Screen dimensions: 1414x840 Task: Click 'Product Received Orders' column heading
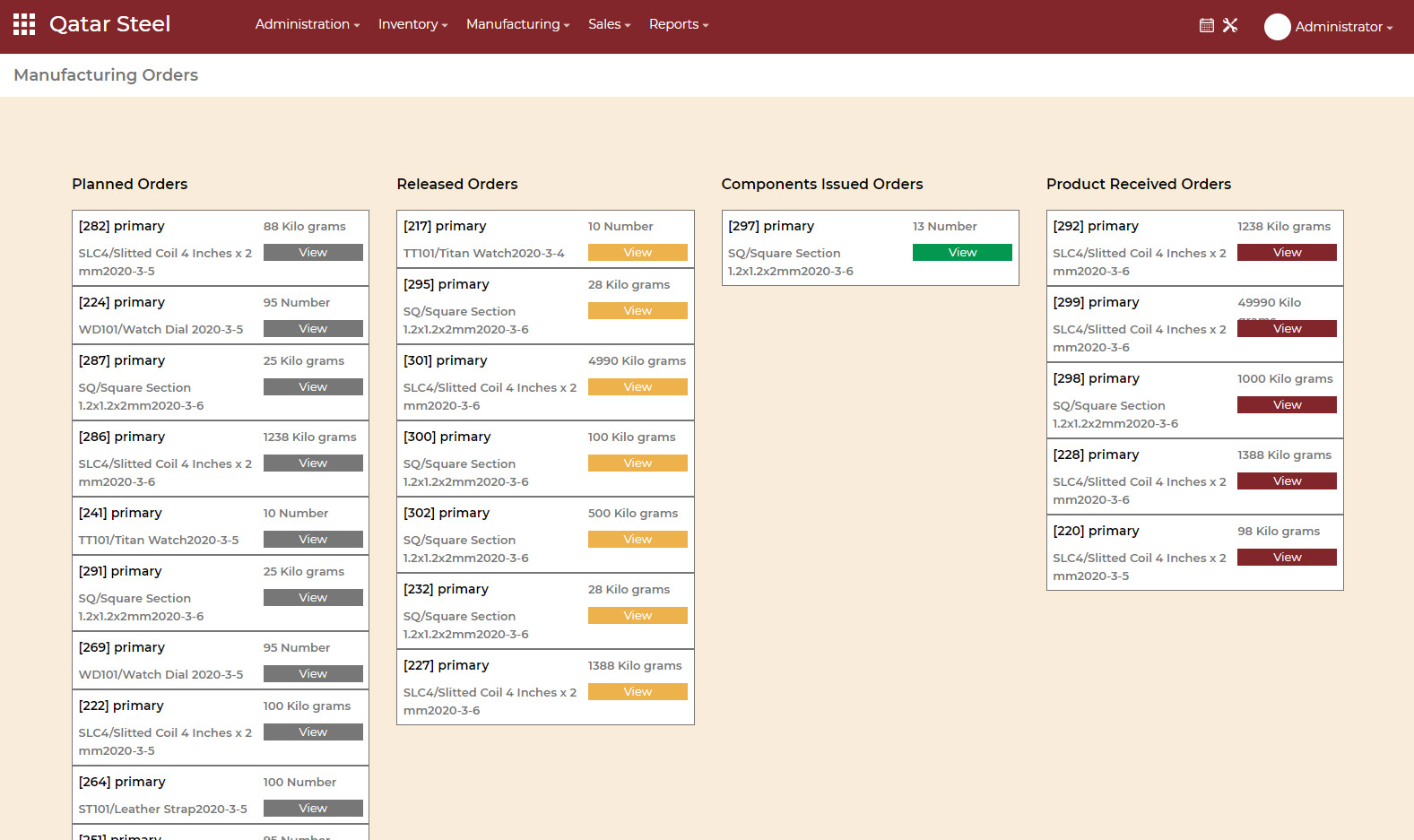point(1139,184)
